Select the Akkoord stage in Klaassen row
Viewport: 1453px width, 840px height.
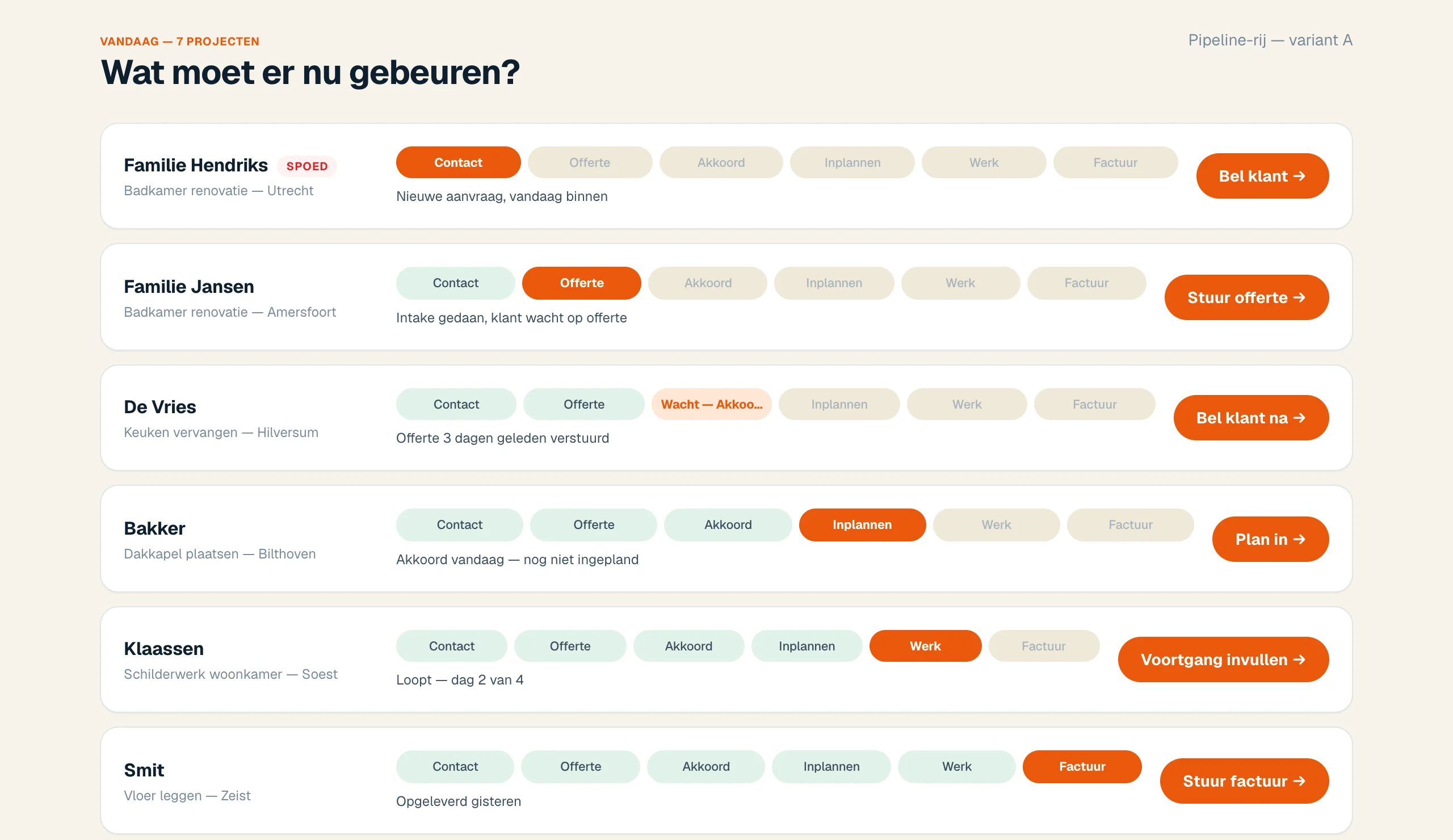tap(688, 646)
